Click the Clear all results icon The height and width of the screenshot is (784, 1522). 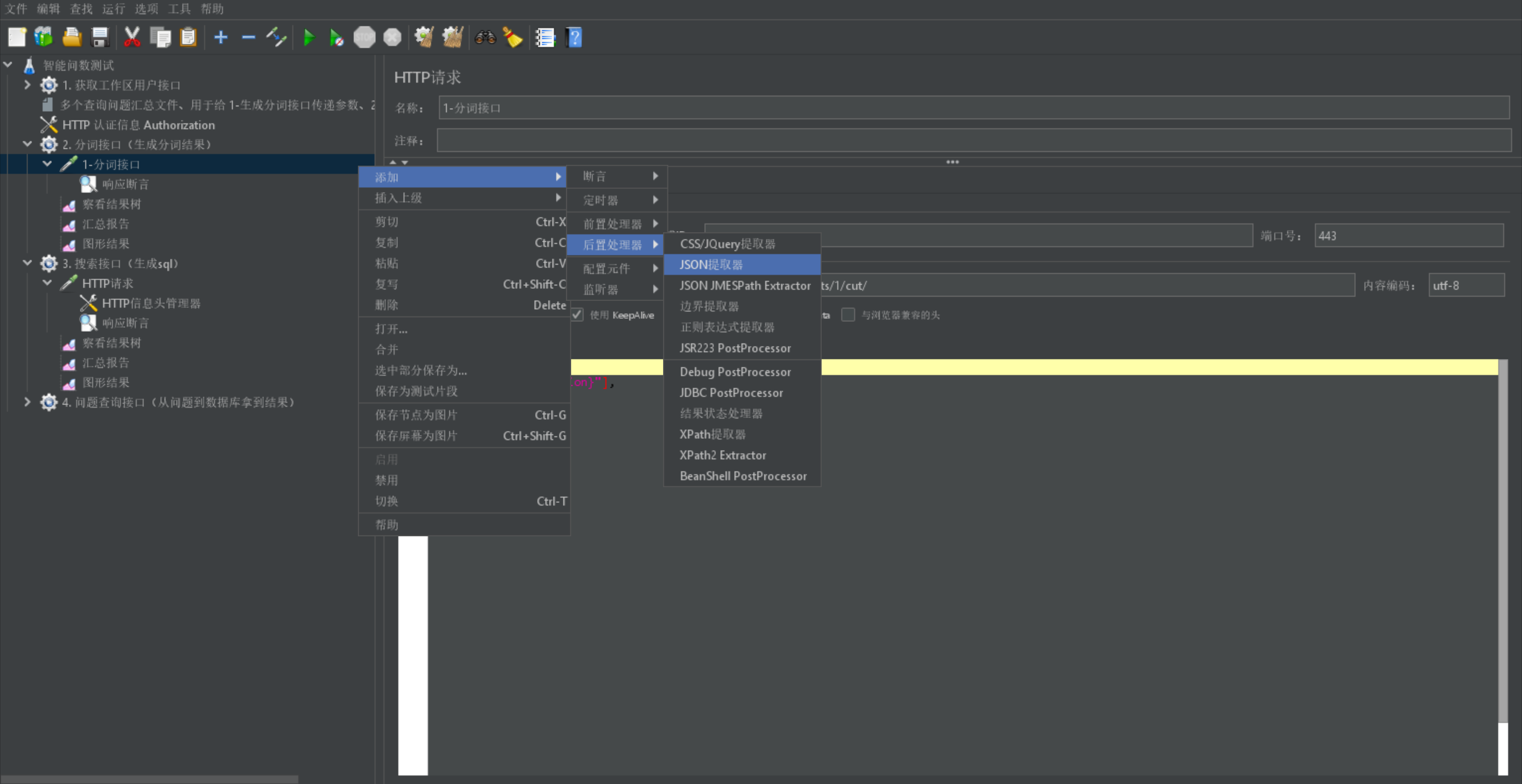point(453,37)
